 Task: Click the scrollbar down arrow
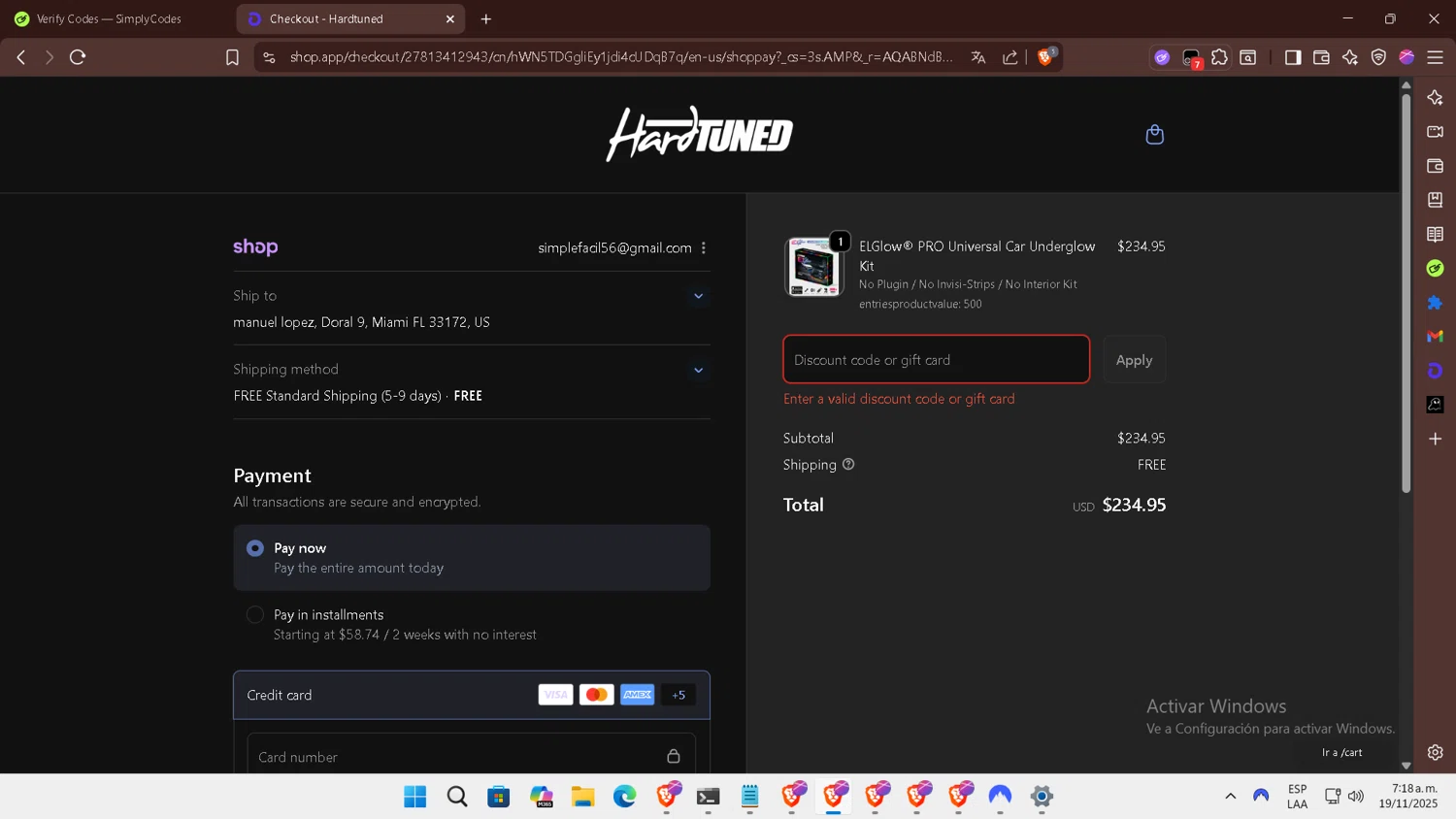(x=1406, y=766)
